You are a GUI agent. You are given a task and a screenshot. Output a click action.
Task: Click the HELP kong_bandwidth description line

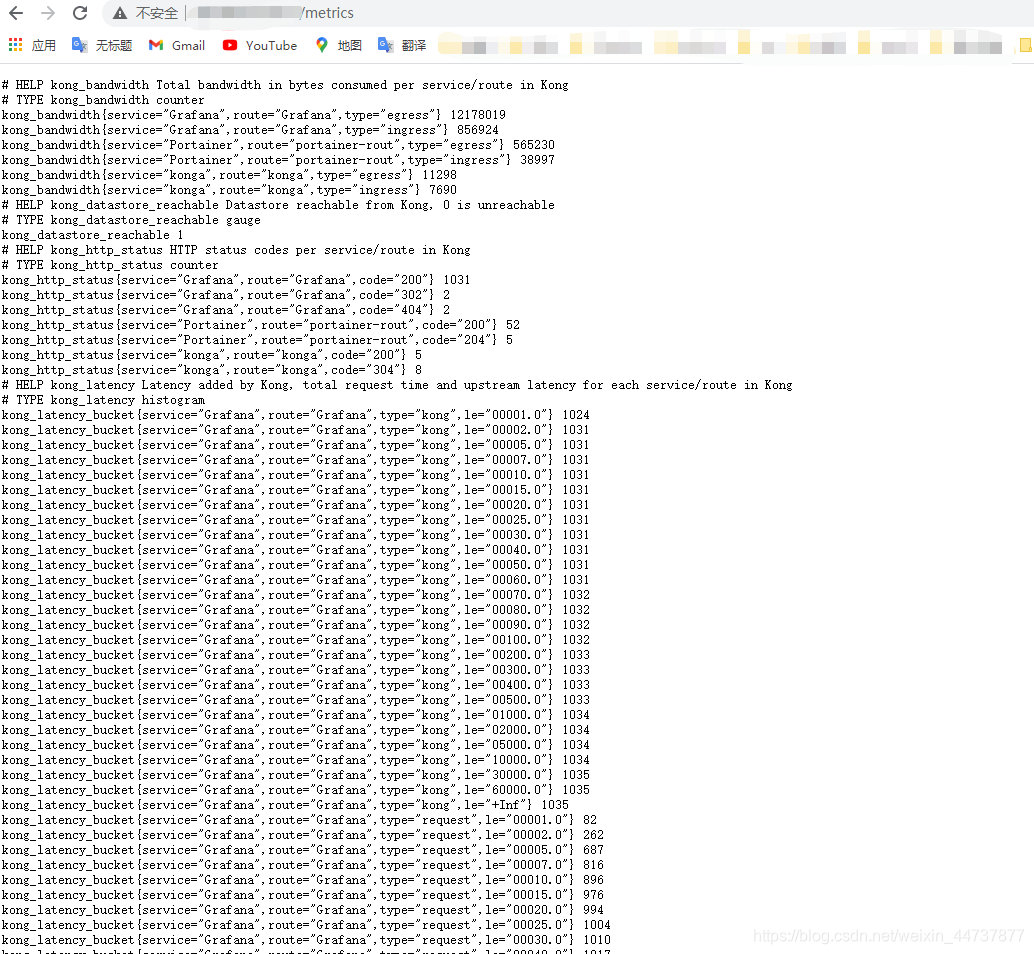click(285, 85)
